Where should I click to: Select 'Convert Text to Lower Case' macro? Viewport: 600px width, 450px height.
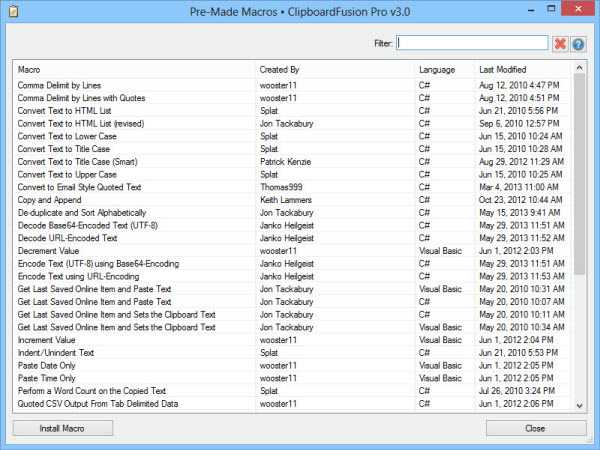(293, 136)
